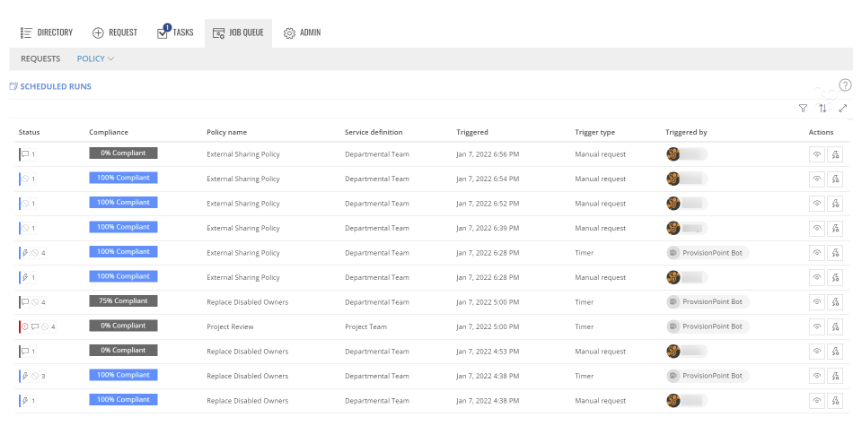Click the Compliance column header
This screenshot has height=437, width=857.
(x=109, y=132)
